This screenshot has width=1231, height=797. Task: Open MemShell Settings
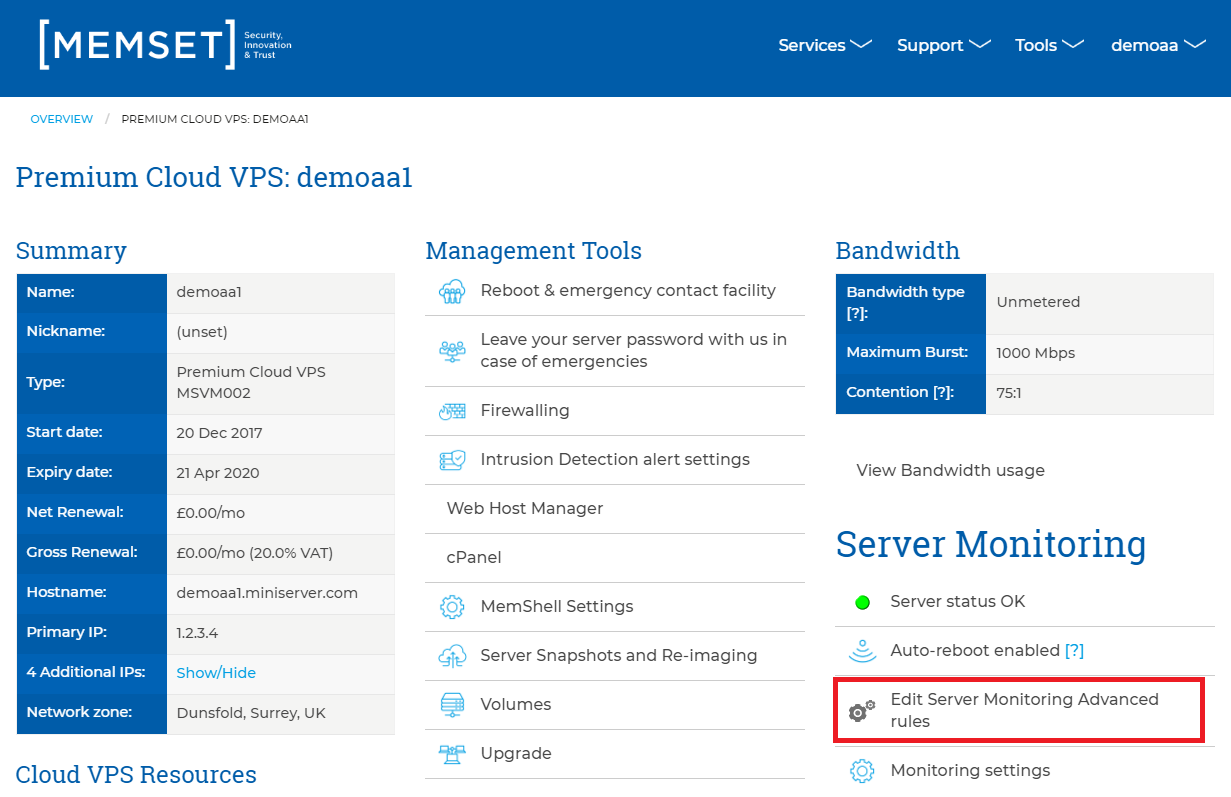[557, 607]
